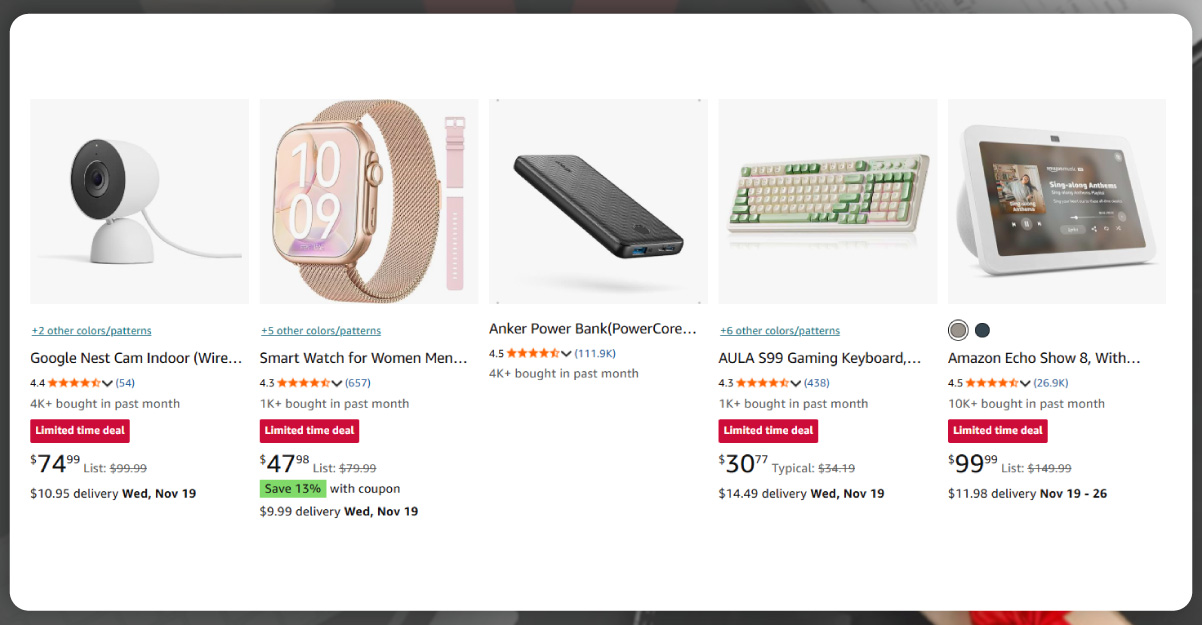This screenshot has width=1202, height=625.
Task: Open '+6 other colors/patterns' for AULA keyboard
Action: [x=779, y=331]
